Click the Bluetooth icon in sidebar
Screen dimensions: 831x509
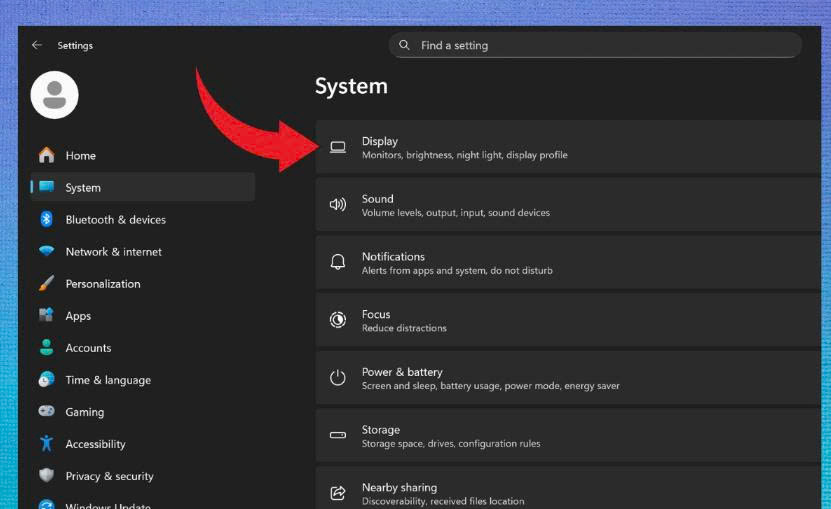47,219
